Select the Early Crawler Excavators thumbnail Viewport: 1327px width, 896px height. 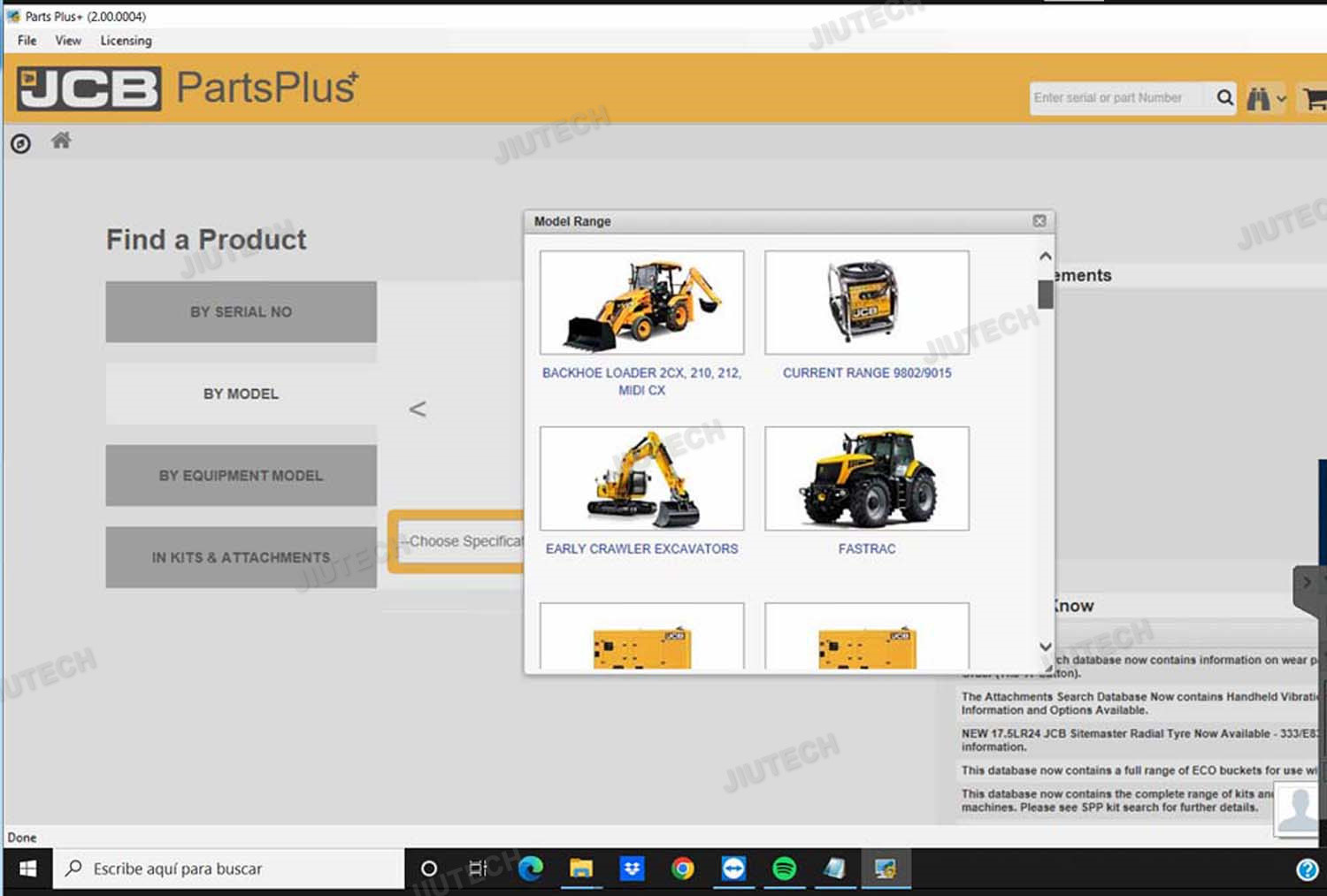641,479
